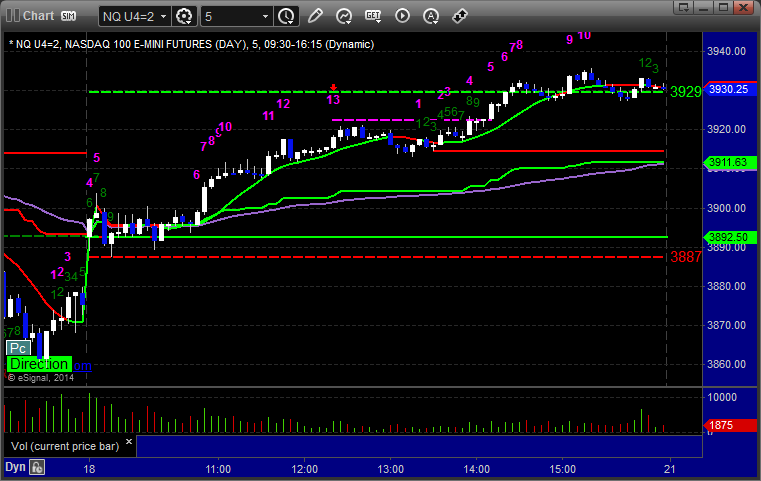
Task: Click the 3860.00 price axis label
Action: (x=727, y=364)
